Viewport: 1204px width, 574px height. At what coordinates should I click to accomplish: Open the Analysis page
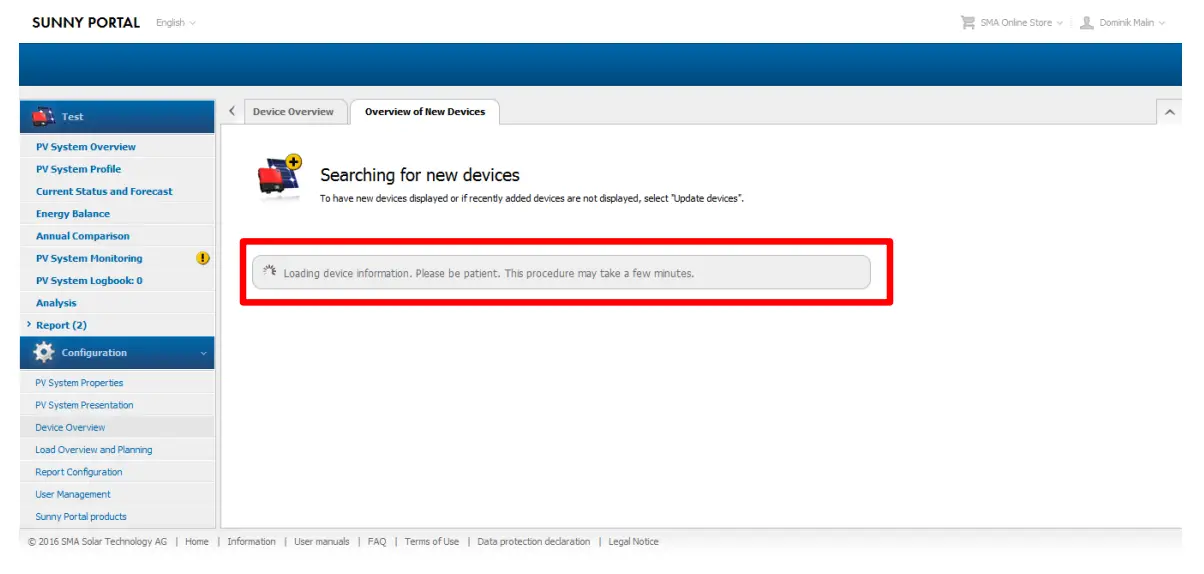[x=56, y=303]
